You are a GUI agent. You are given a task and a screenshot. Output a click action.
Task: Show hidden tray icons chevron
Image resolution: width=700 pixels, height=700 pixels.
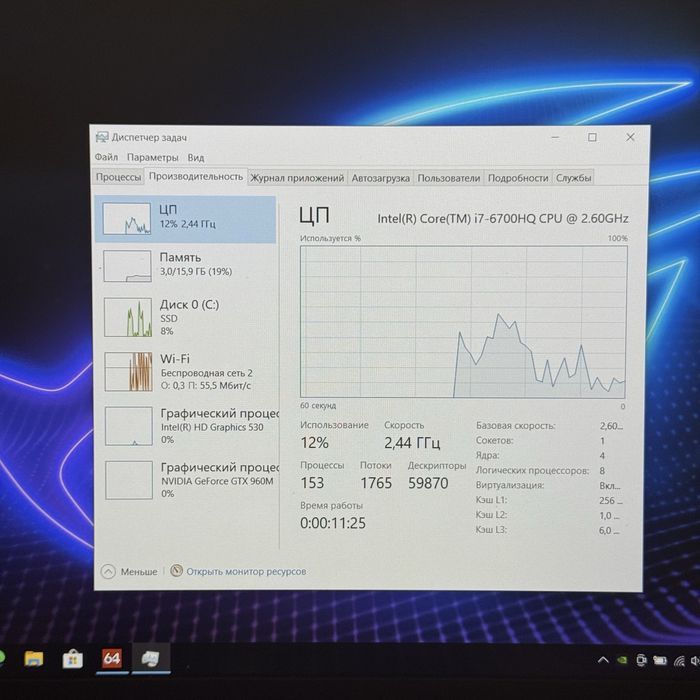point(603,660)
